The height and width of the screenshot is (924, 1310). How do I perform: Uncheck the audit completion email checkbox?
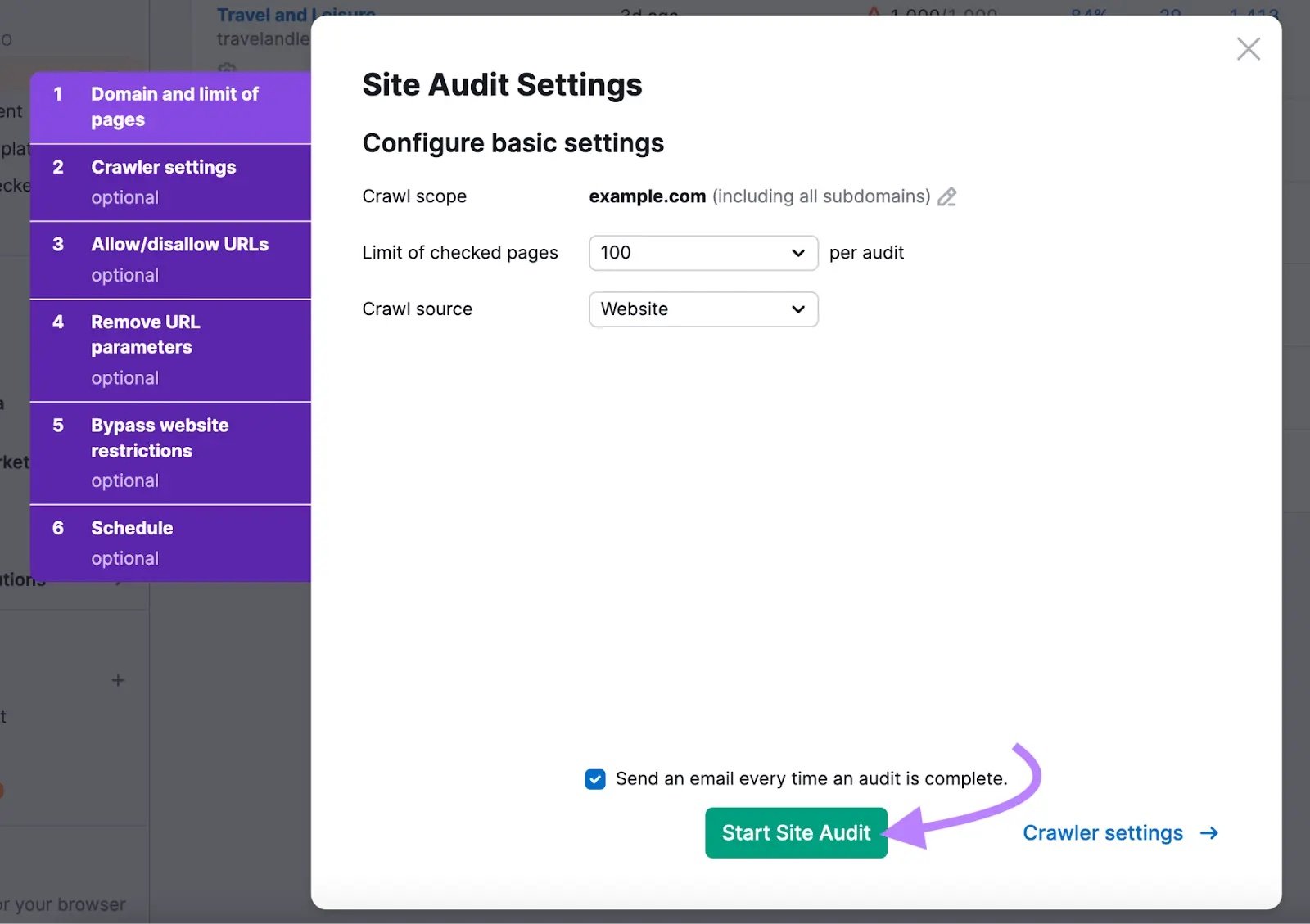pyautogui.click(x=595, y=778)
